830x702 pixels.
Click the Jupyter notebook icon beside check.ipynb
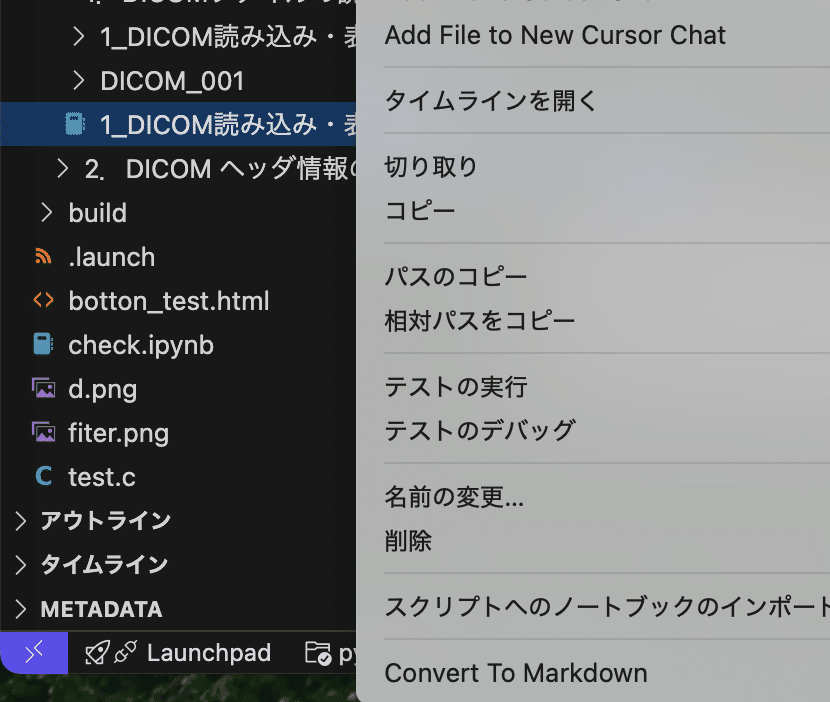click(42, 344)
